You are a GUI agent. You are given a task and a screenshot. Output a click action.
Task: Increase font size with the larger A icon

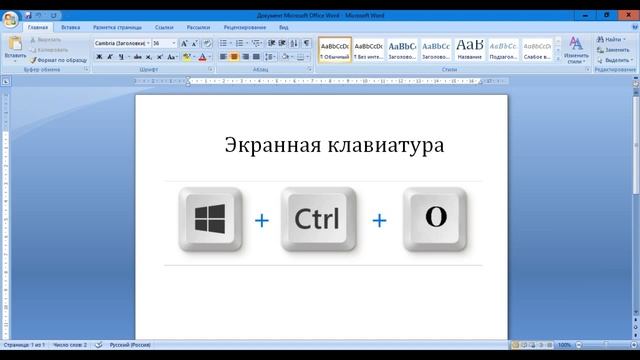tap(184, 43)
